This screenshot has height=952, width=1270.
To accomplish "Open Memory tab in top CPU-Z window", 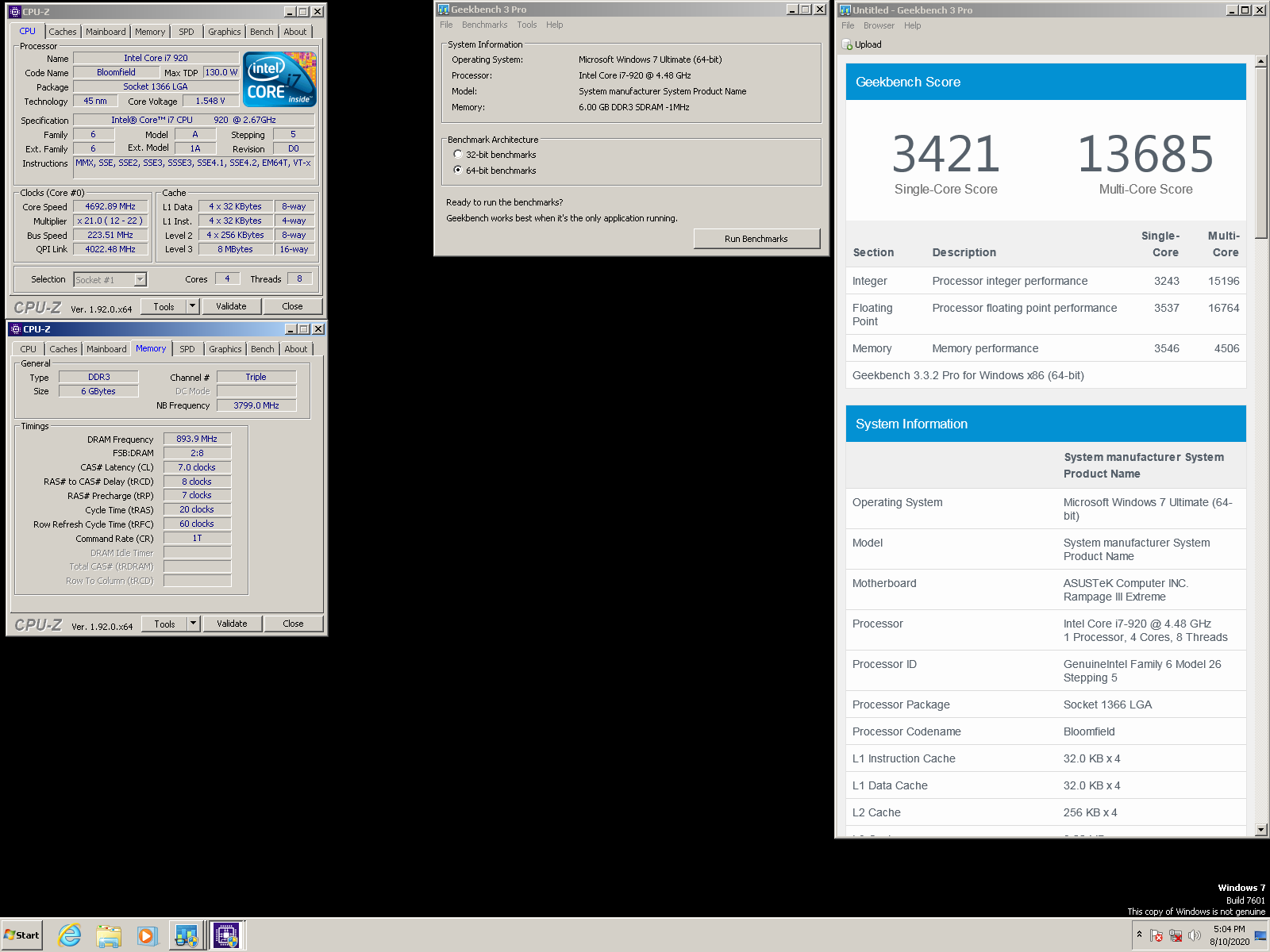I will [x=150, y=32].
